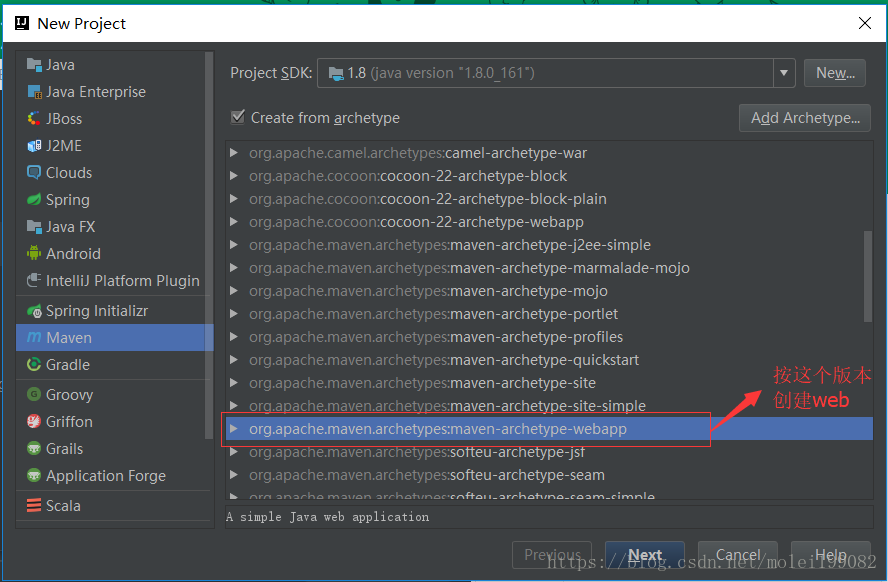Select Java Enterprise category
888x582 pixels.
pos(115,92)
